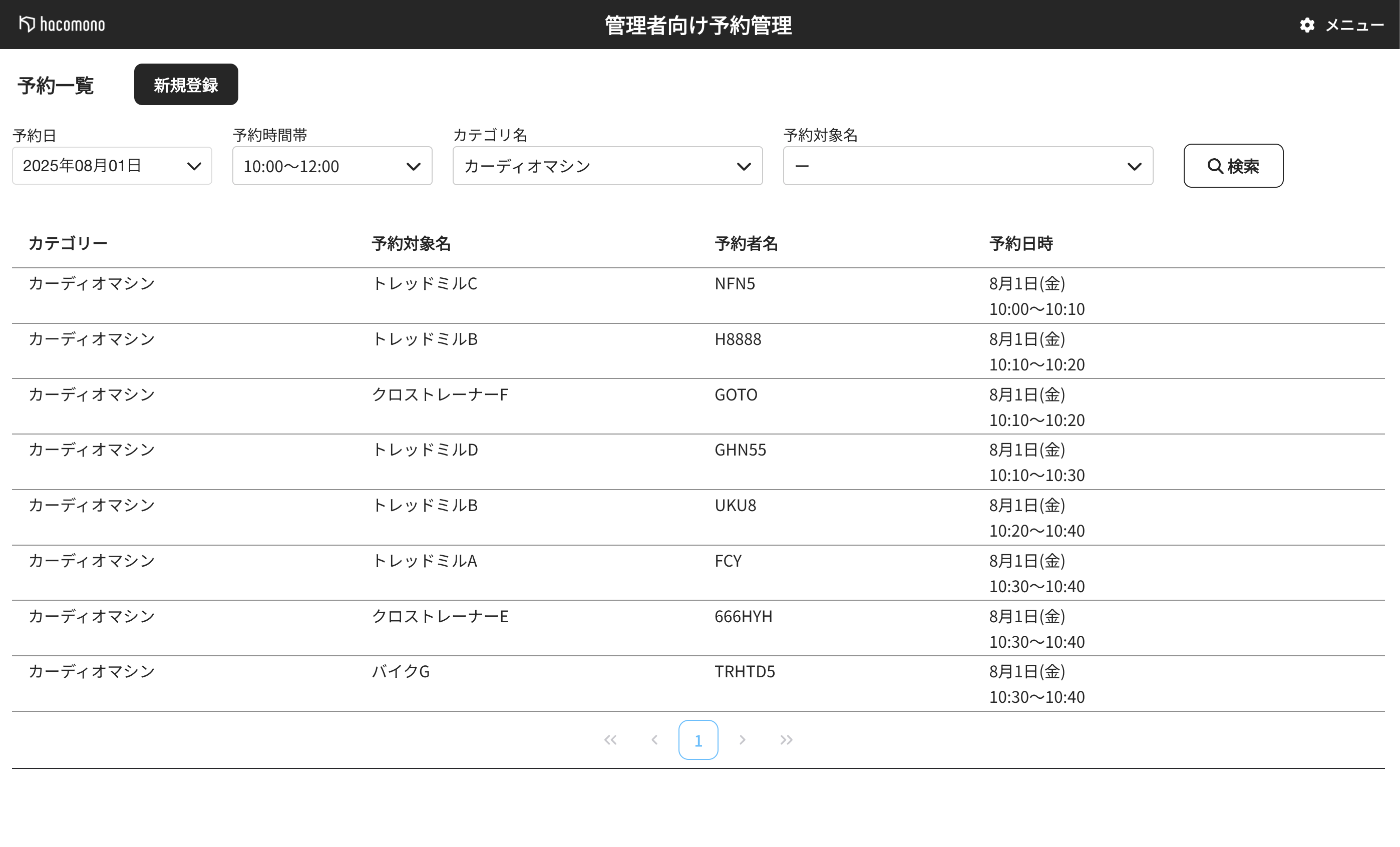Click the 新規登録 button
This screenshot has width=1400, height=847.
click(186, 85)
